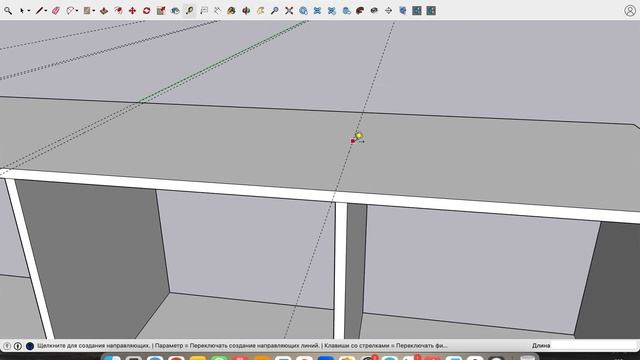Click the Длина measurement input box
This screenshot has width=640, height=360.
point(594,346)
